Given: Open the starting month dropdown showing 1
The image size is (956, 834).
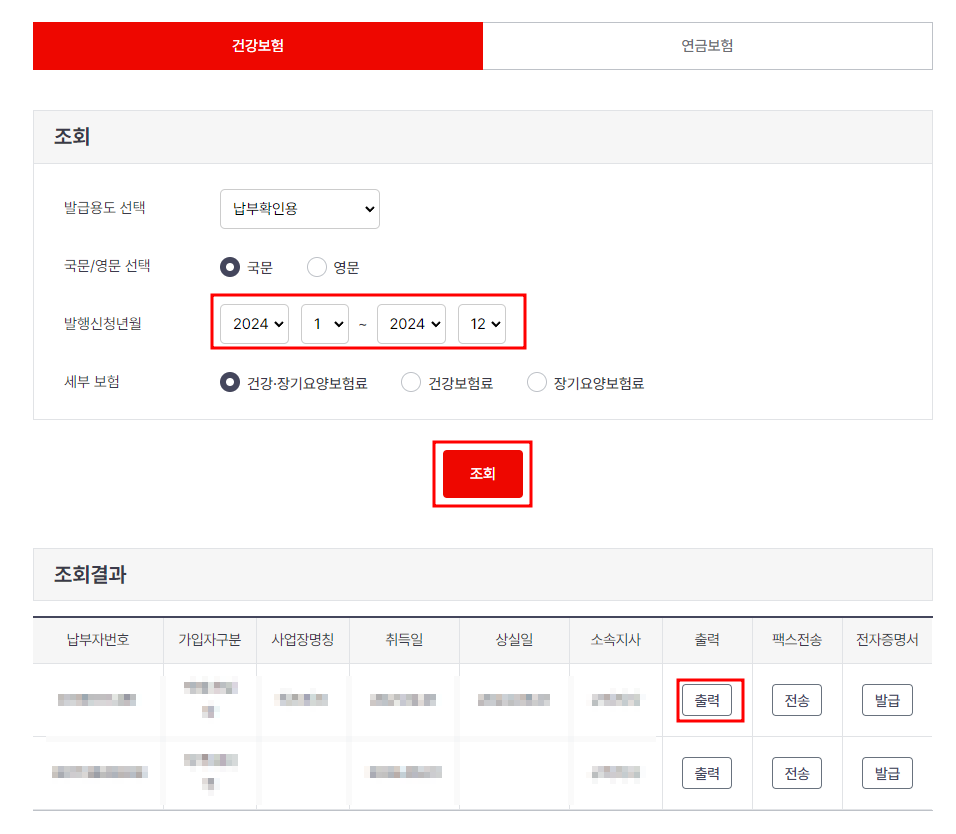Looking at the screenshot, I should pos(324,323).
